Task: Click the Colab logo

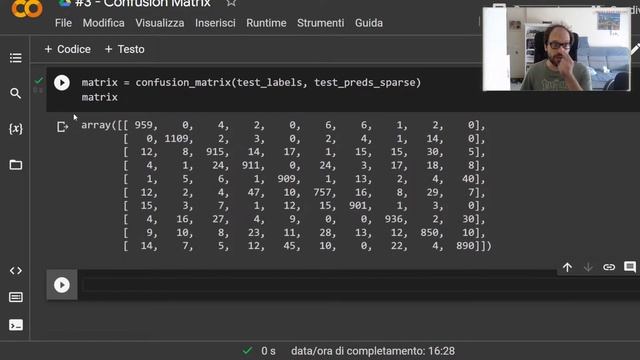Action: (27, 8)
